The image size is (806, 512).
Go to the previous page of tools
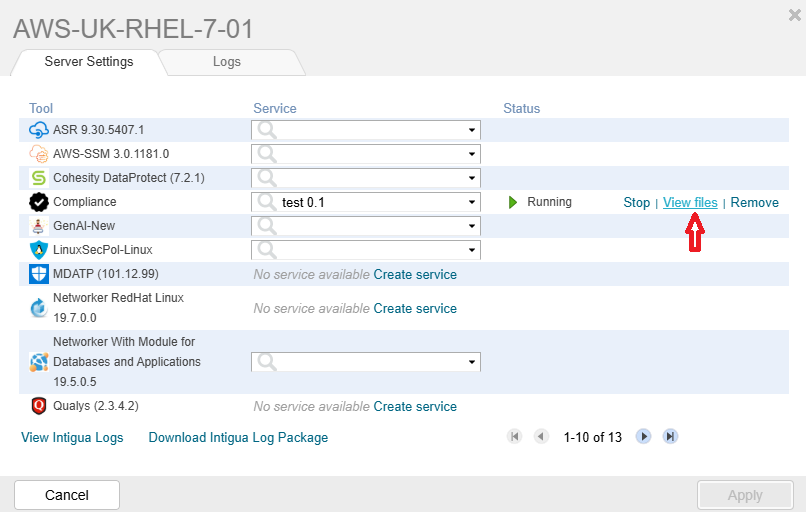tap(541, 436)
